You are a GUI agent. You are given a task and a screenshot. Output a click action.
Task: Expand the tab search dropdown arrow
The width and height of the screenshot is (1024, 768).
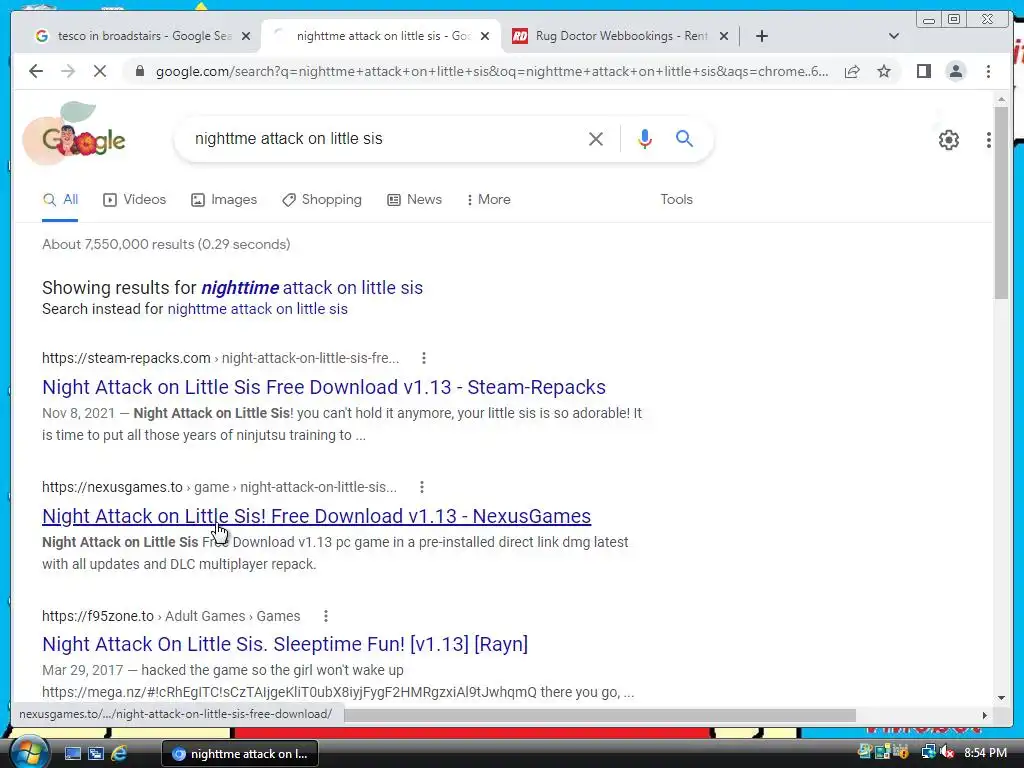pyautogui.click(x=894, y=36)
